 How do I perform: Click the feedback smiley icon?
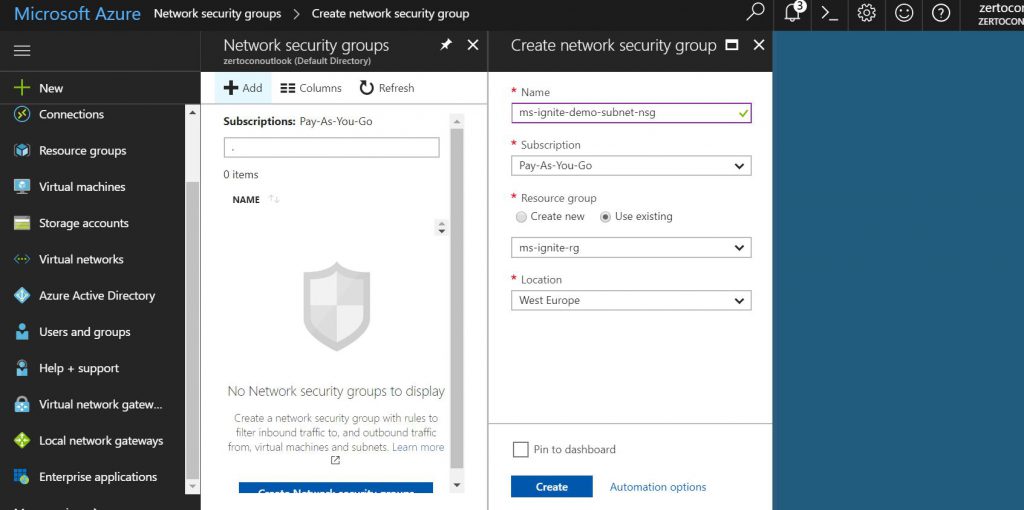click(x=904, y=13)
